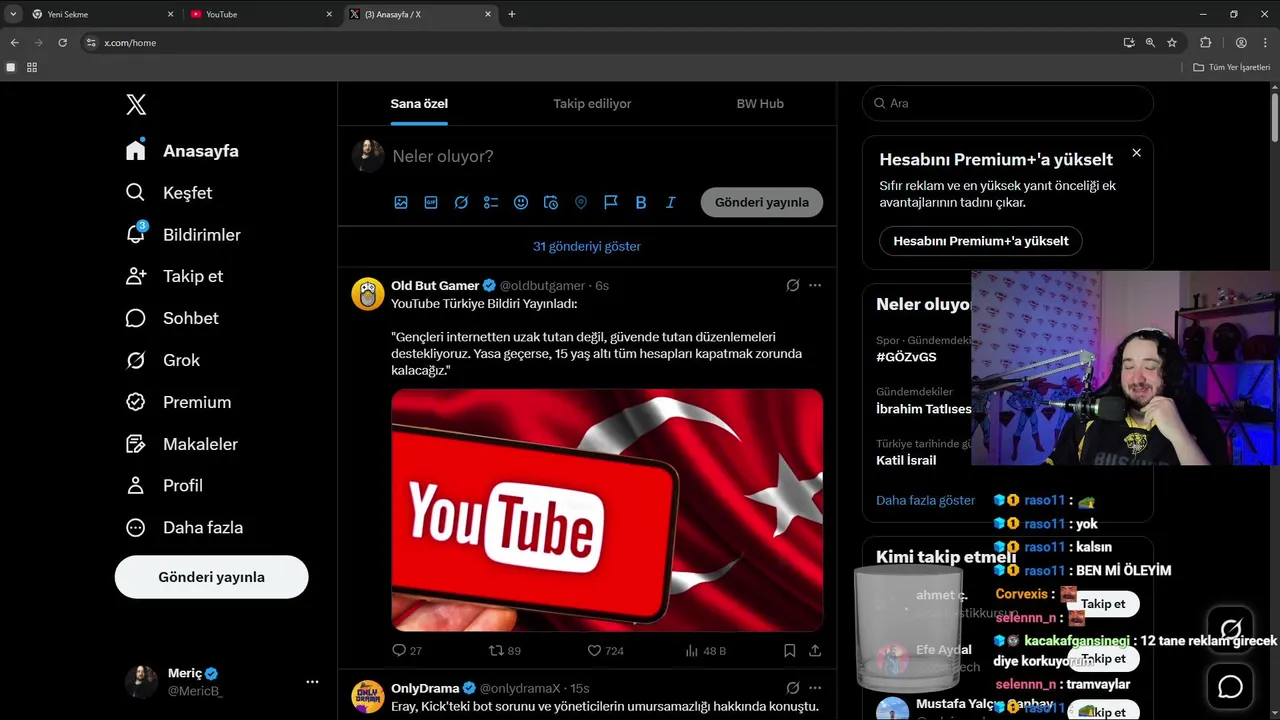This screenshot has height=720, width=1280.
Task: Open Bildirimler notifications
Action: click(183, 235)
